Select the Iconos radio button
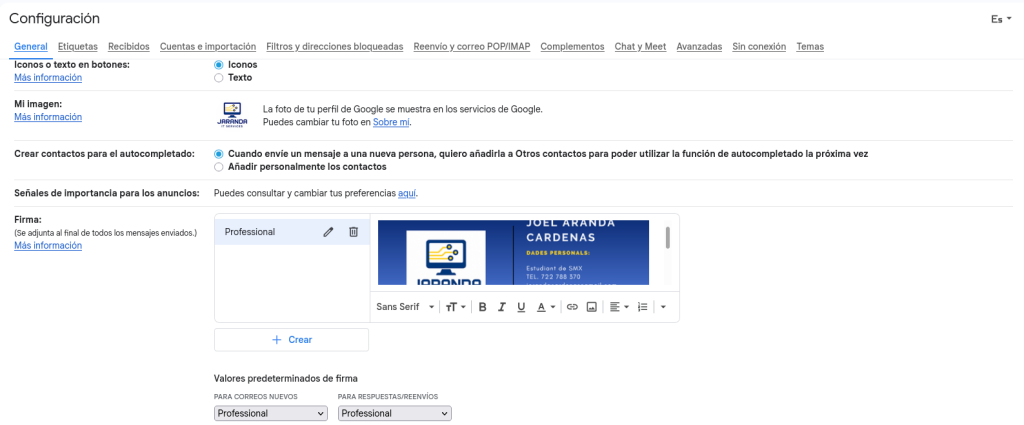This screenshot has height=425, width=1024. pyautogui.click(x=219, y=65)
